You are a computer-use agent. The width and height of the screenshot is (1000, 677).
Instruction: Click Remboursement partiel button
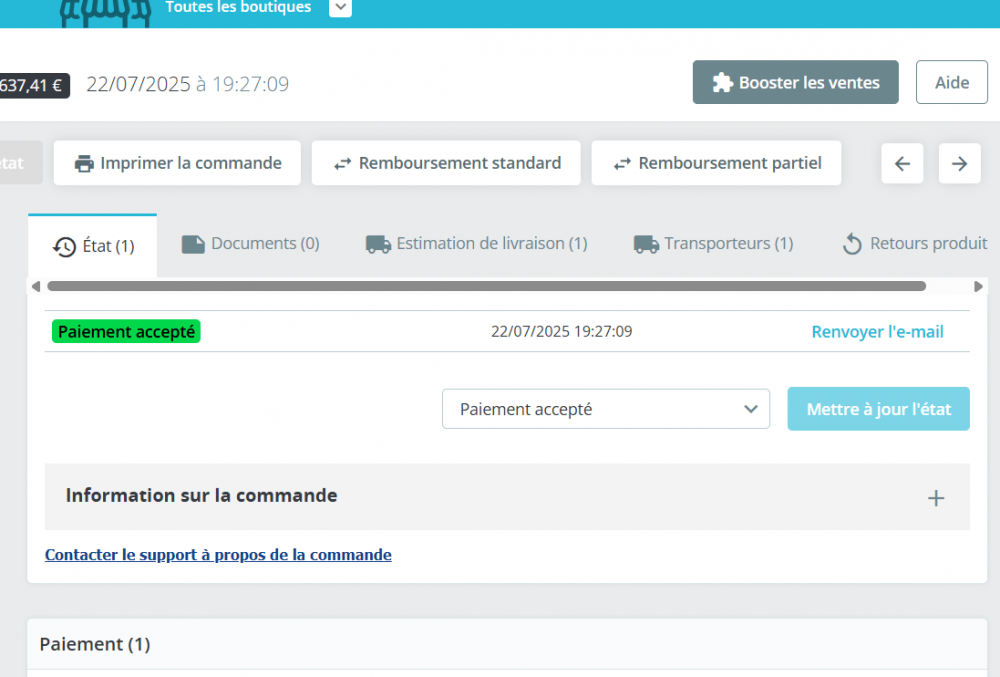[716, 163]
